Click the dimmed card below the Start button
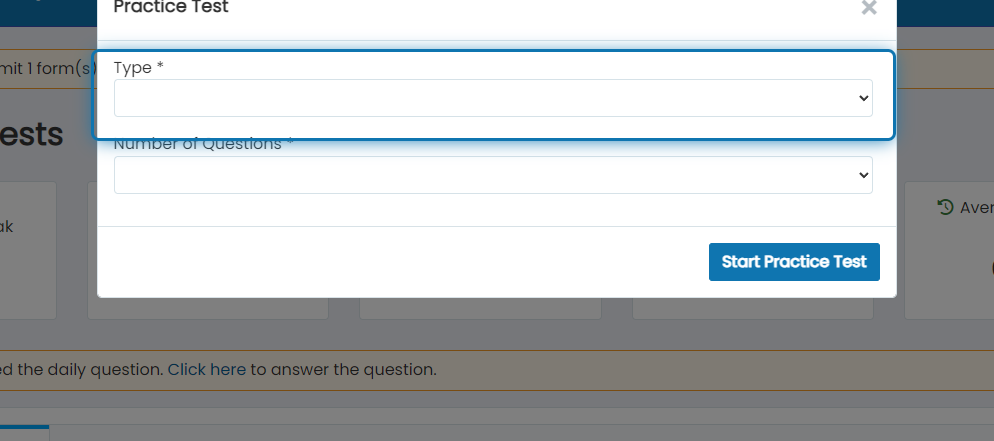 [752, 309]
